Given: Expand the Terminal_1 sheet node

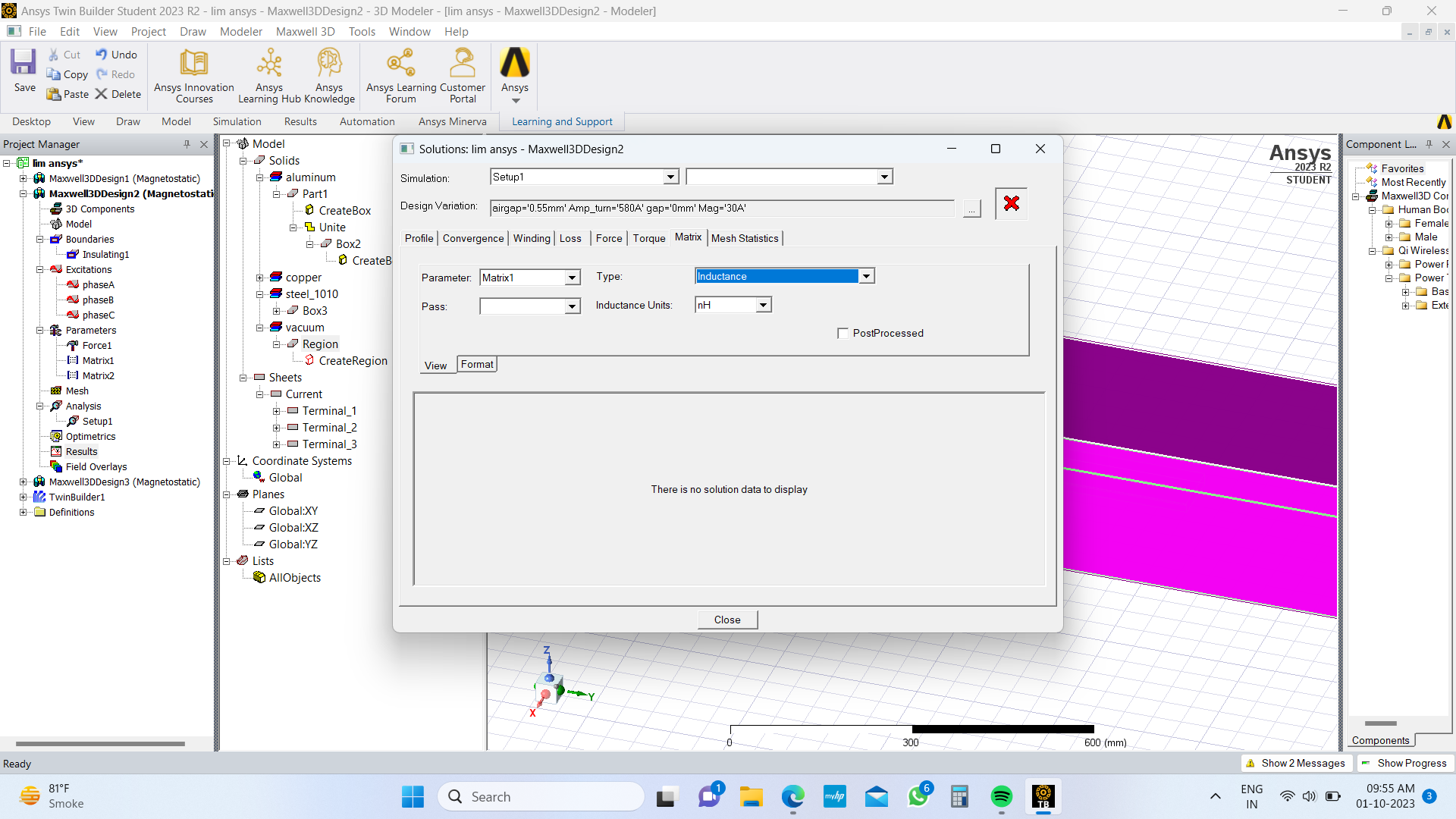Looking at the screenshot, I should point(276,411).
